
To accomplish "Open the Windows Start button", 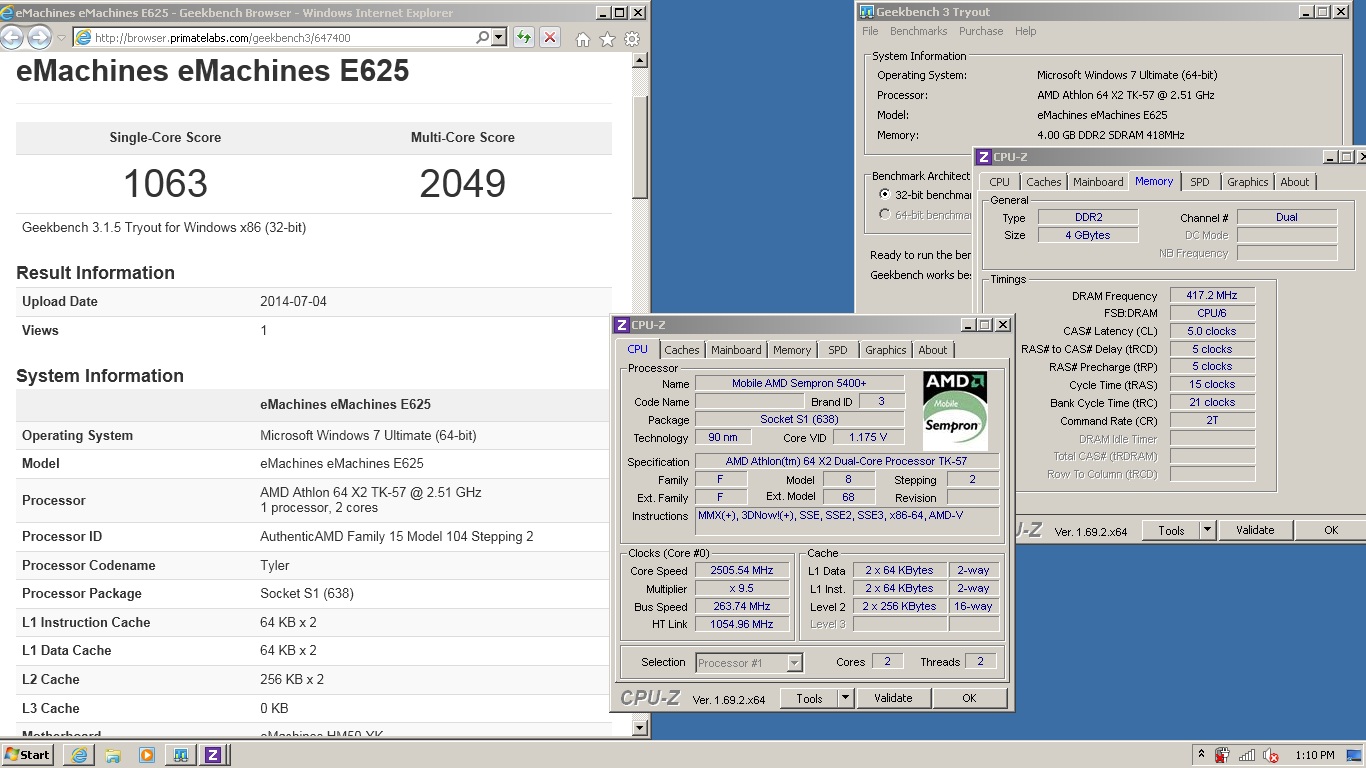I will (x=28, y=755).
